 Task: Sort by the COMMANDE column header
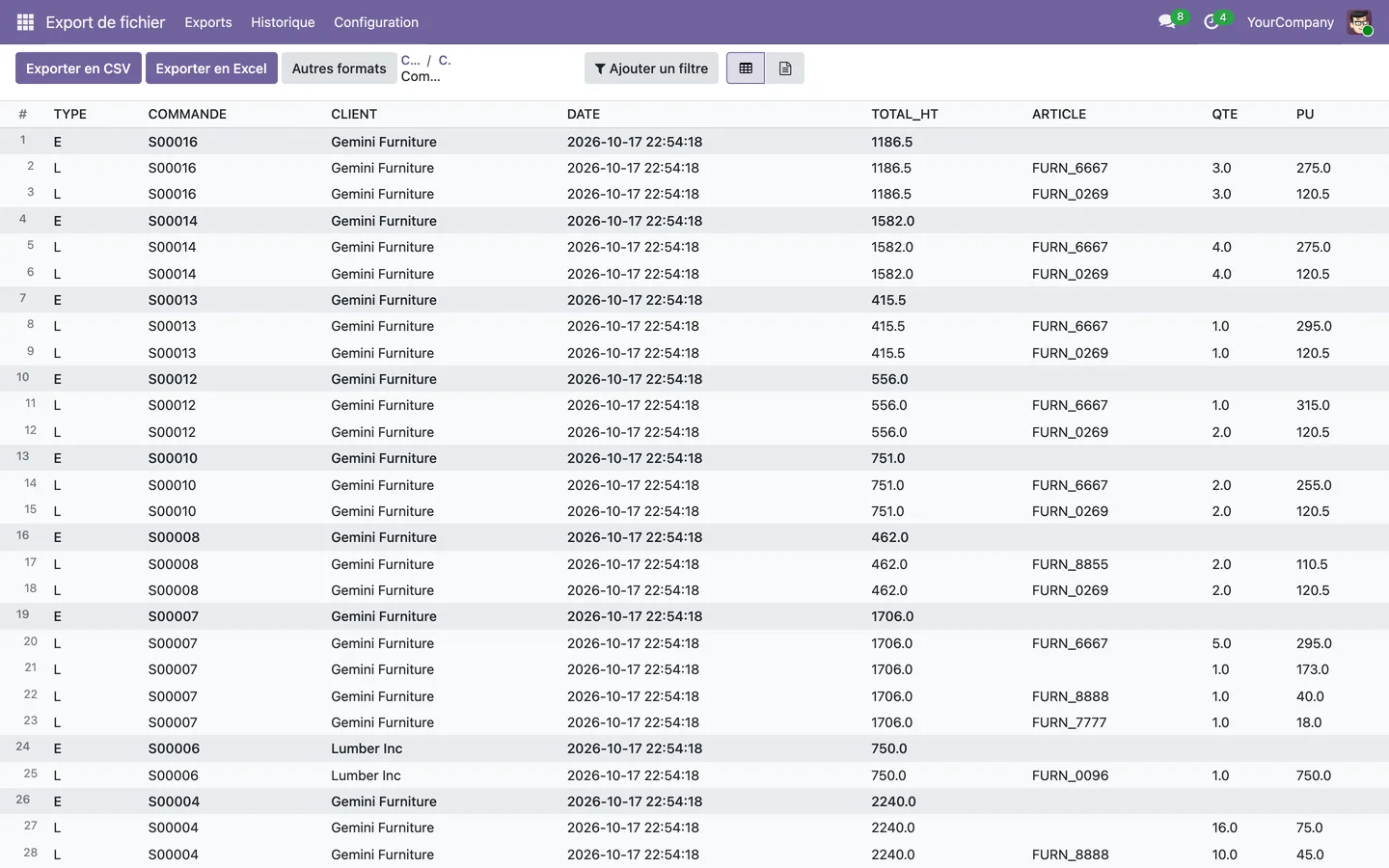(x=187, y=114)
